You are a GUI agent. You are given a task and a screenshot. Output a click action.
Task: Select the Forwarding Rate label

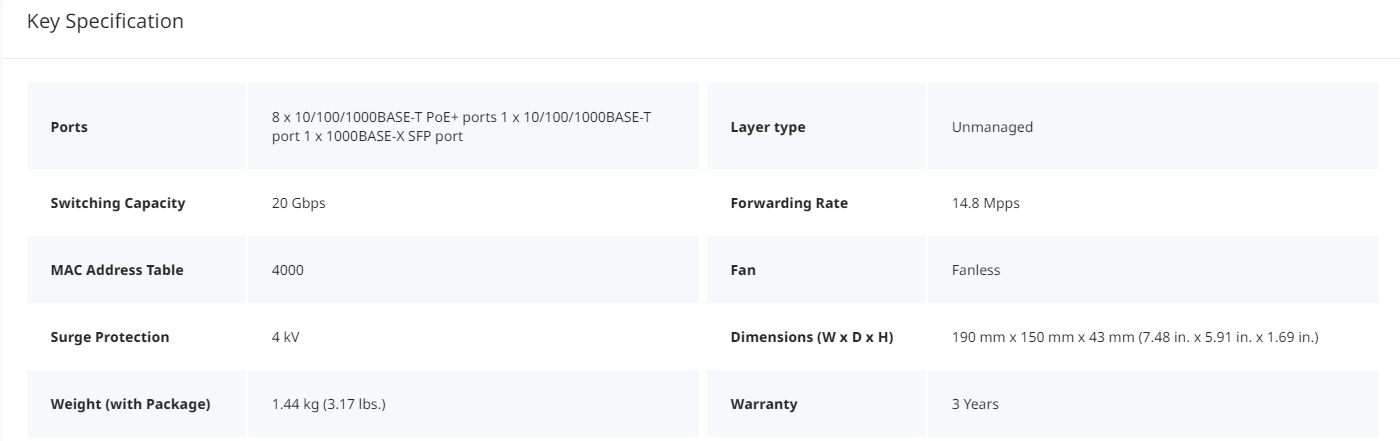(x=789, y=203)
